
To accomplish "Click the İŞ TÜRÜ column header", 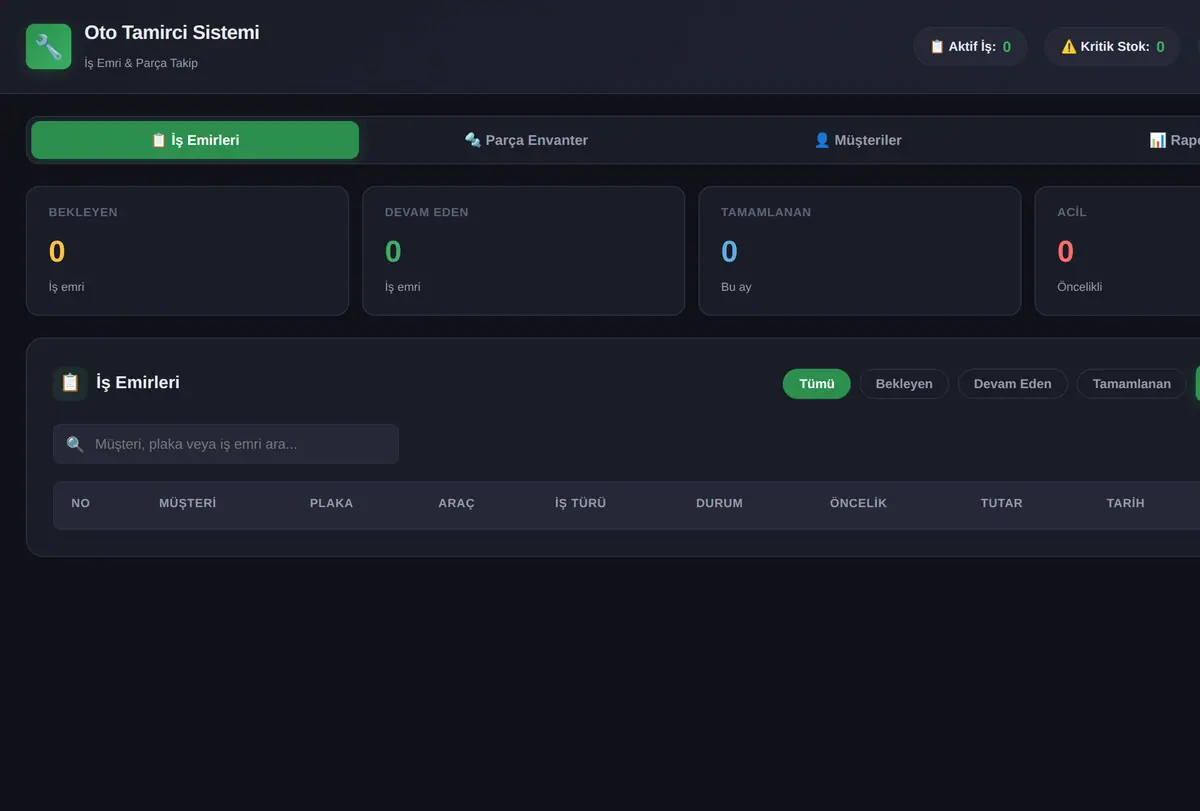I will (x=580, y=503).
